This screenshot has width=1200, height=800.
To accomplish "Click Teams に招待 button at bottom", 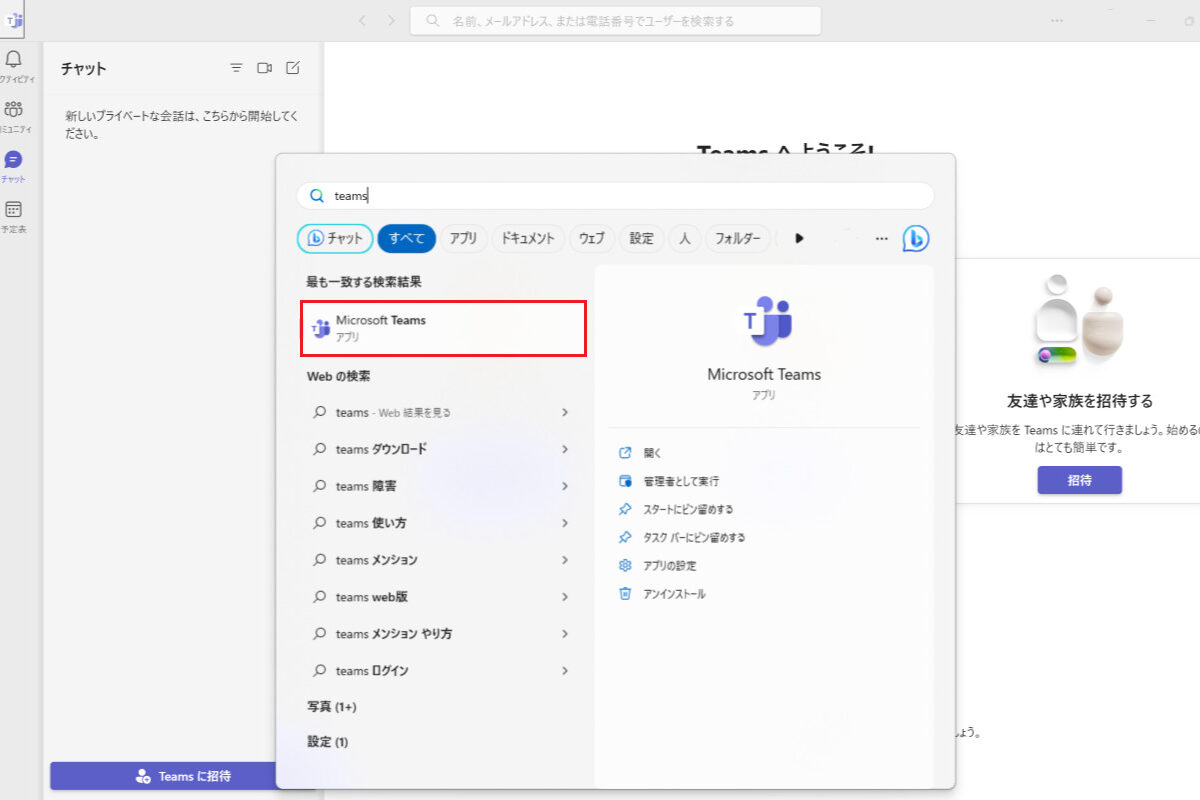I will click(x=183, y=776).
